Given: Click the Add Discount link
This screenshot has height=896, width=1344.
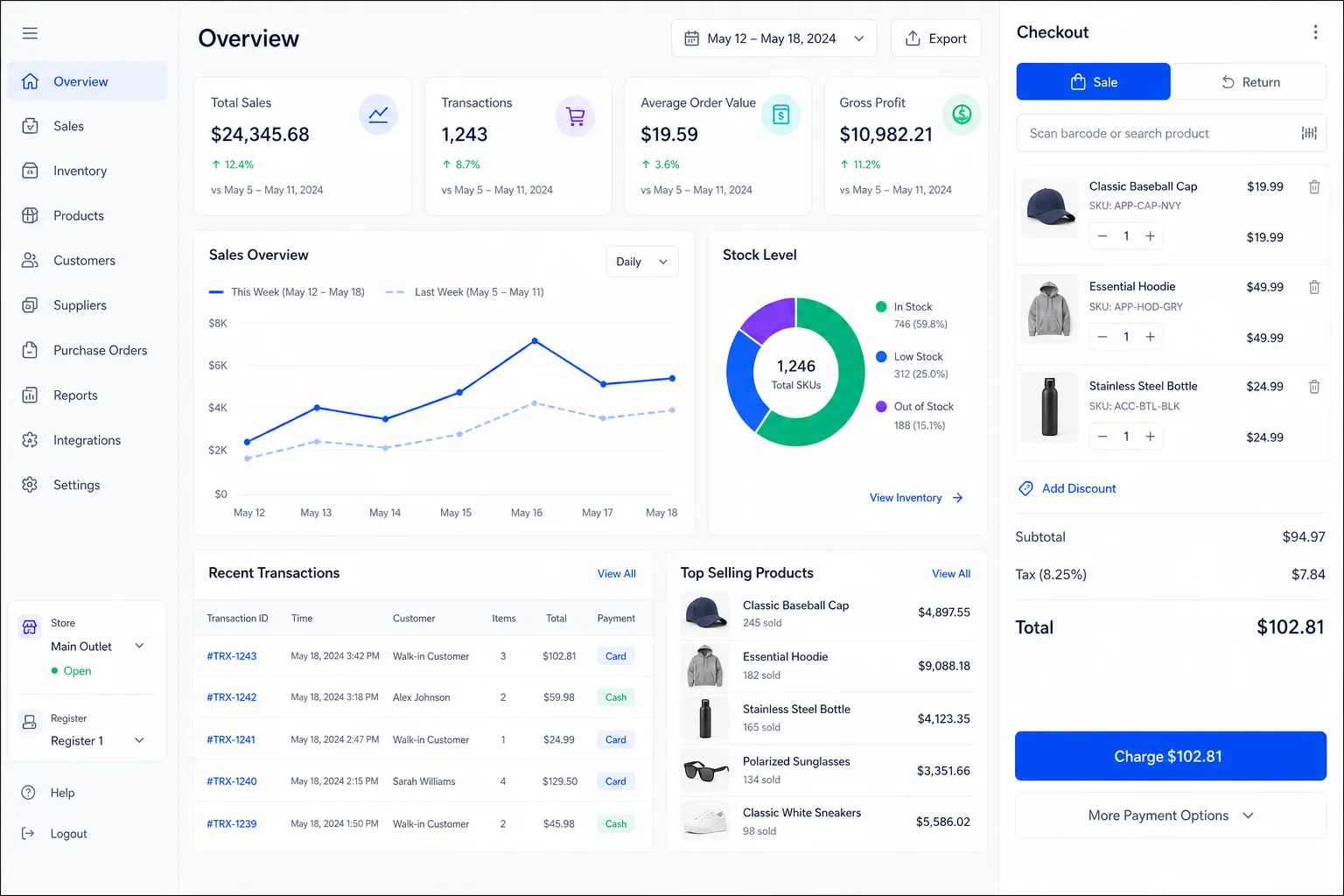Looking at the screenshot, I should click(x=1067, y=488).
